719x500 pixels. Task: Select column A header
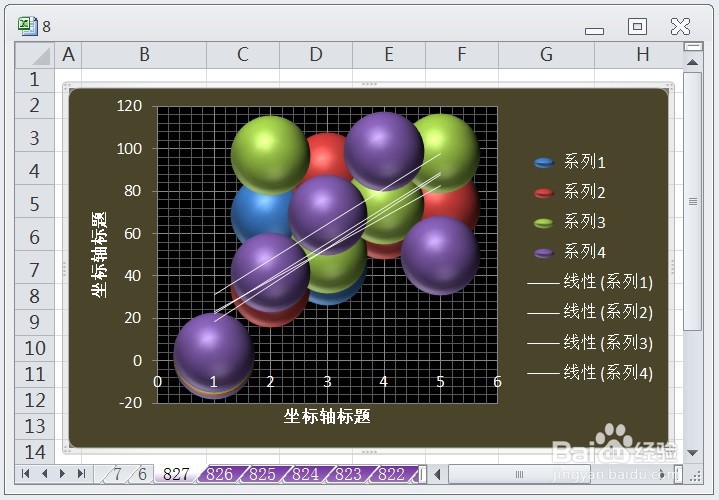pyautogui.click(x=68, y=55)
